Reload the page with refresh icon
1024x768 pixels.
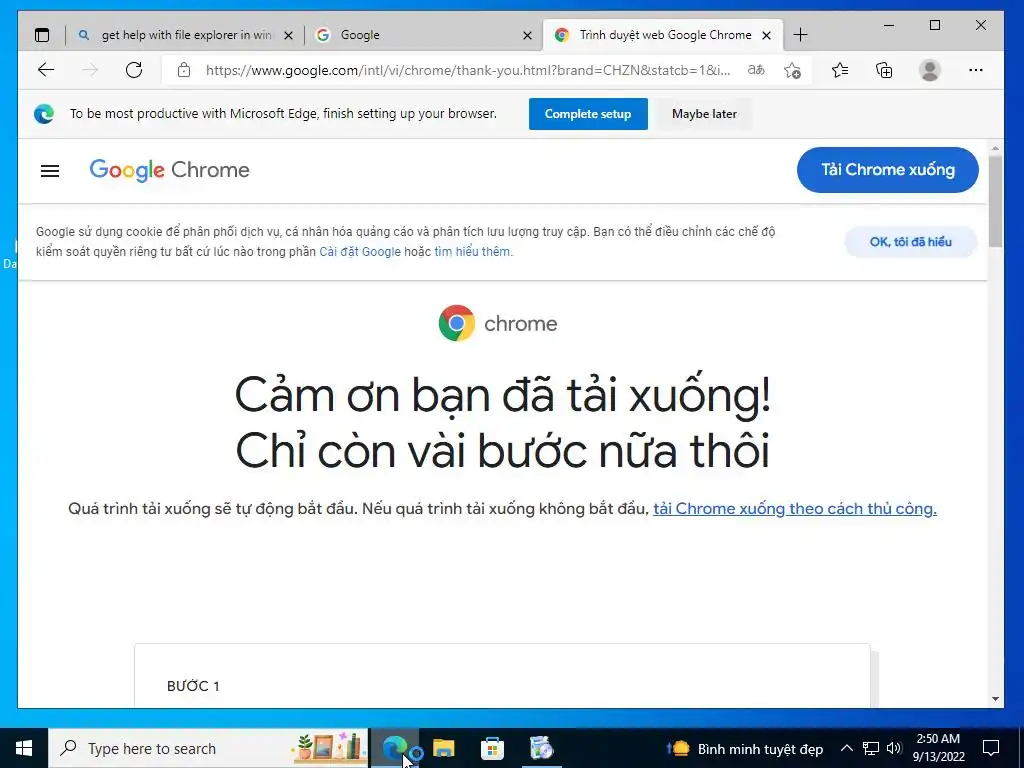click(134, 70)
